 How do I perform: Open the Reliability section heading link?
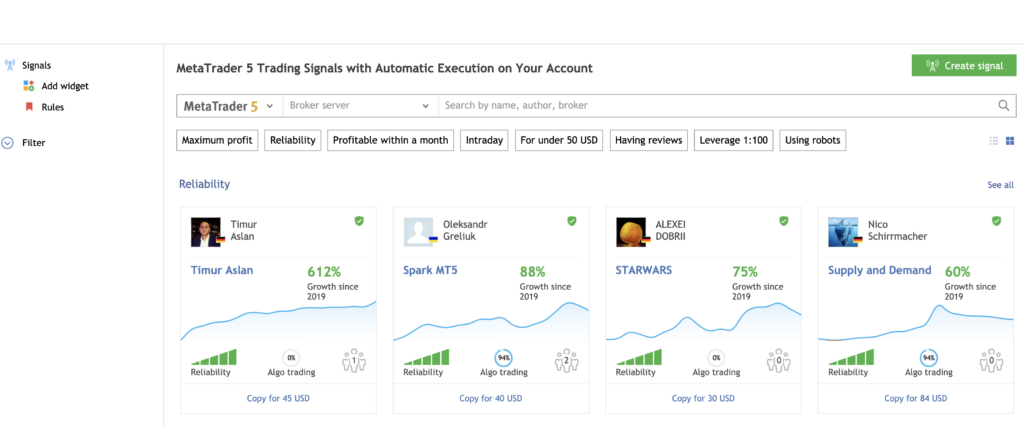[204, 184]
